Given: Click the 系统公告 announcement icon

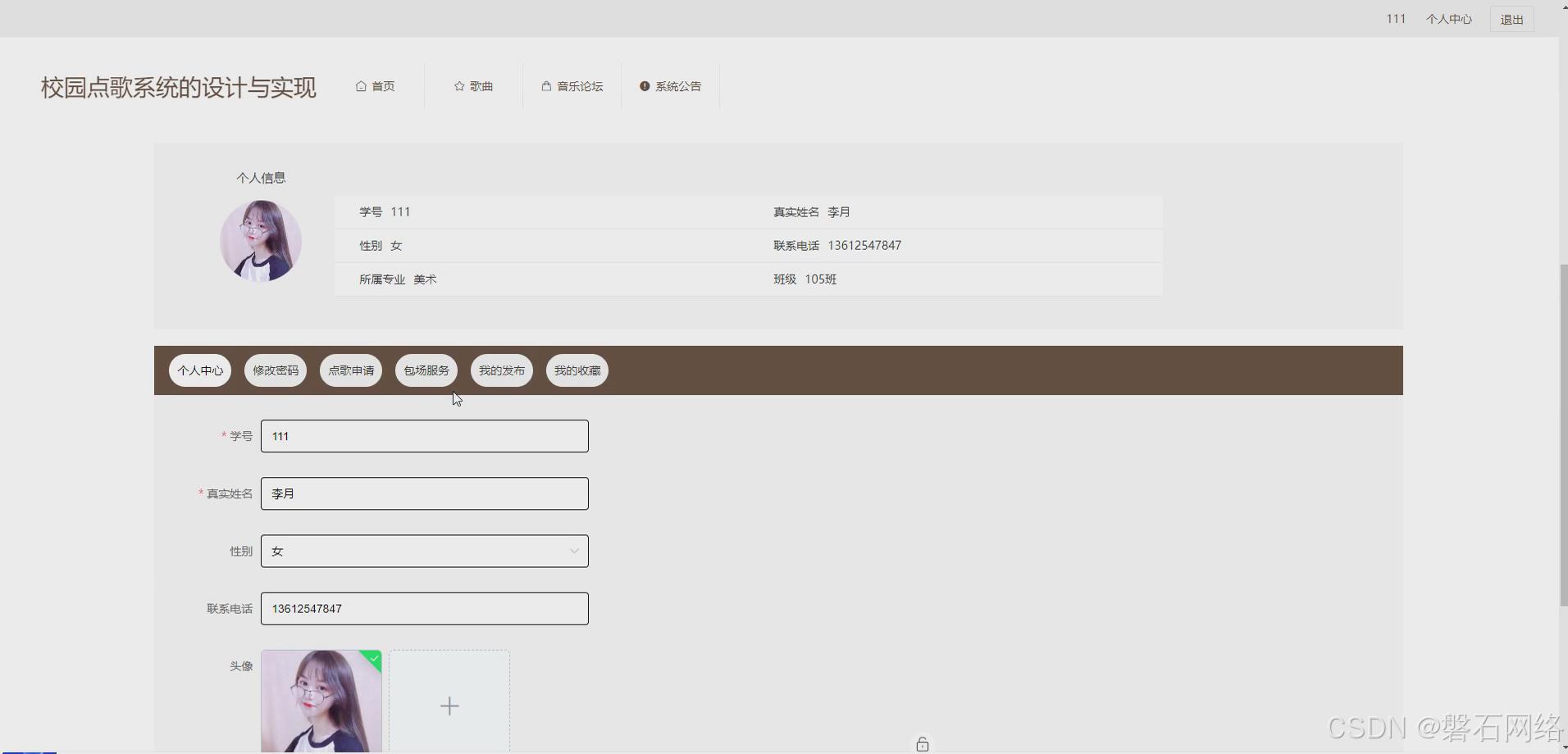Looking at the screenshot, I should point(645,86).
